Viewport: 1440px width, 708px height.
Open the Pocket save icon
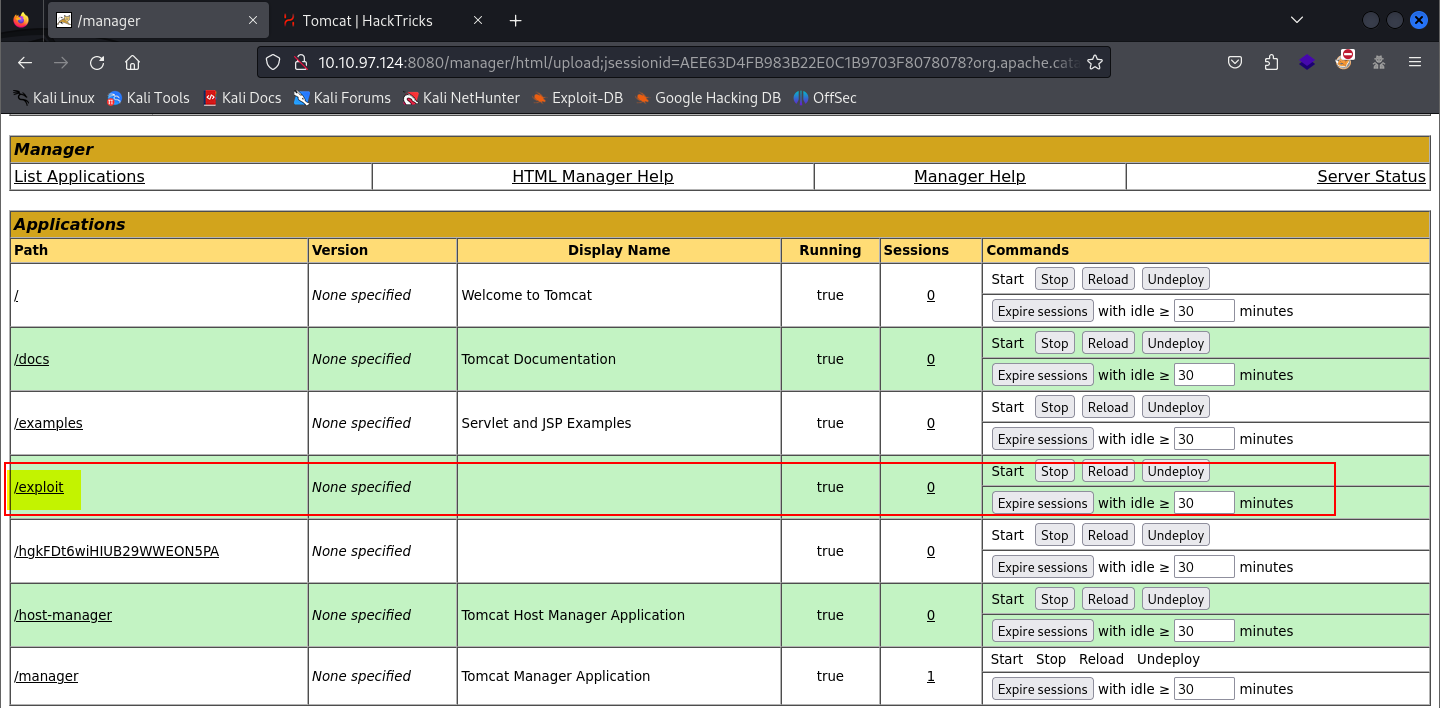[1235, 62]
